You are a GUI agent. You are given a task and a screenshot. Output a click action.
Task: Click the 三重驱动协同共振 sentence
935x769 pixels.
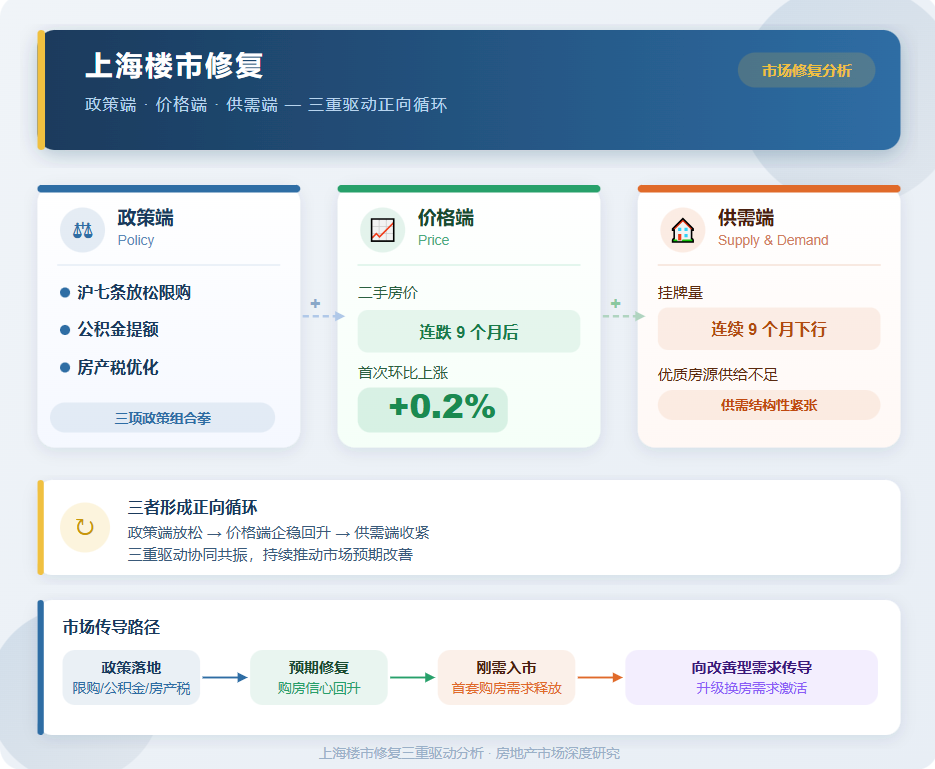[270, 554]
